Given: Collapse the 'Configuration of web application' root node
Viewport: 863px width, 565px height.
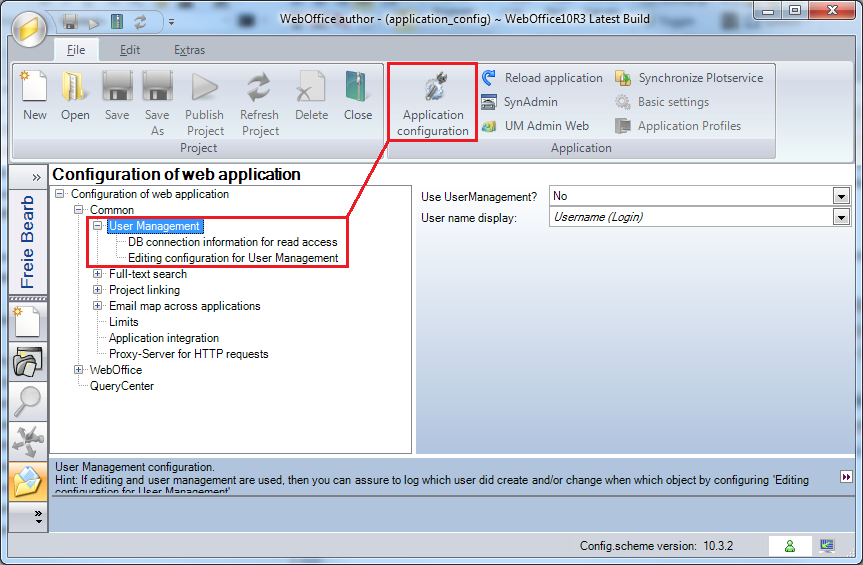Looking at the screenshot, I should pos(60,194).
